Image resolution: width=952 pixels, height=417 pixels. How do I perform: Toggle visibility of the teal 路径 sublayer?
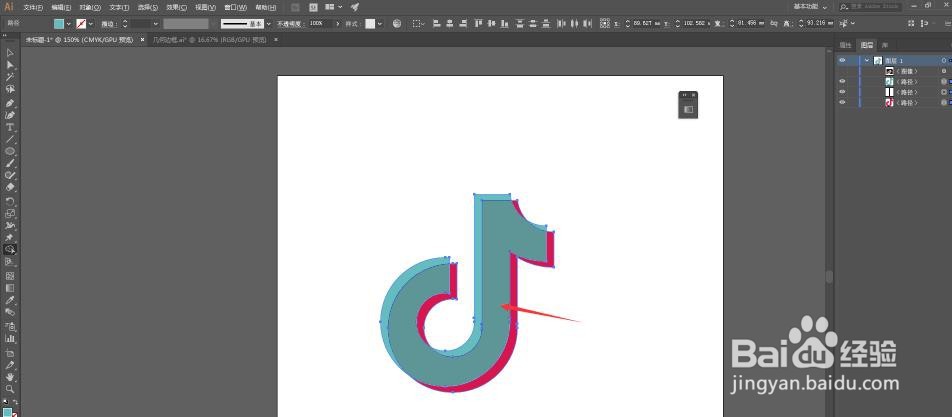842,81
